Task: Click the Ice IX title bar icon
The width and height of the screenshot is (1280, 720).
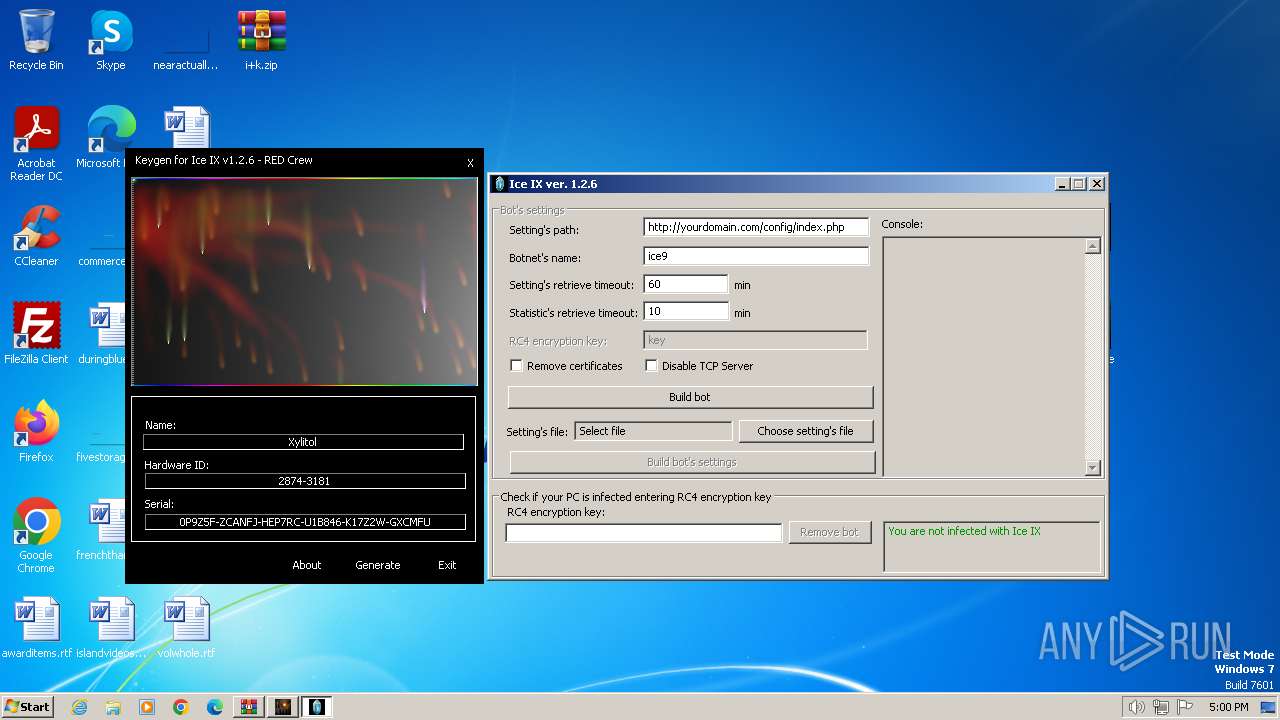Action: click(x=500, y=184)
